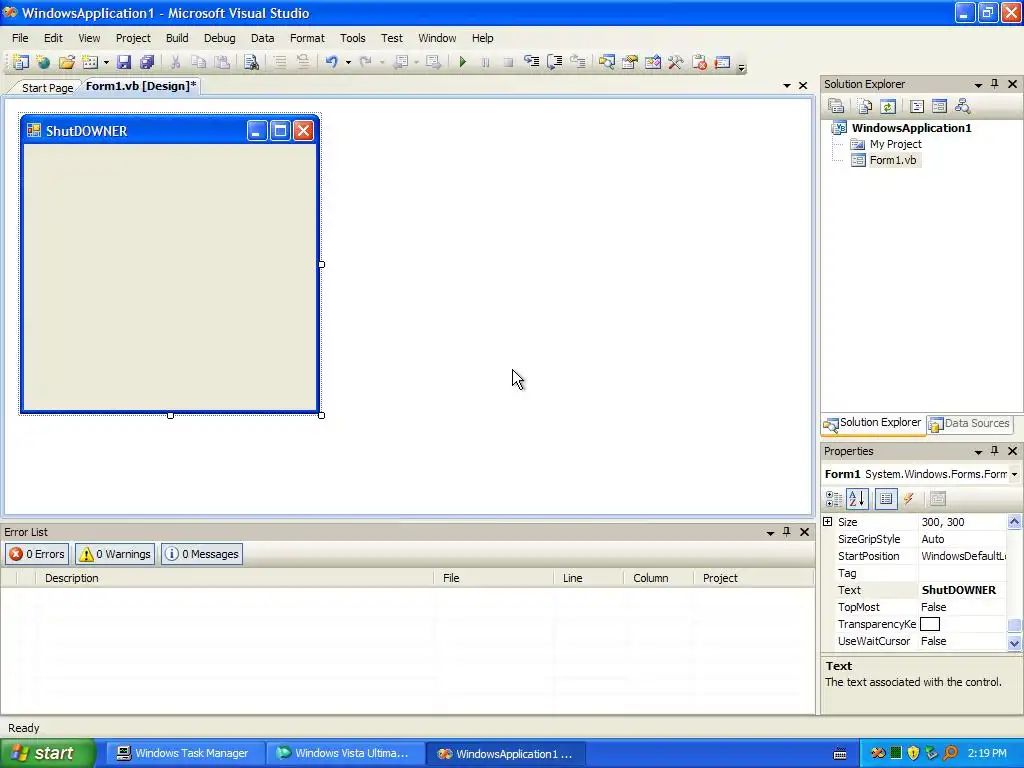Pin the Properties panel

[x=995, y=451]
